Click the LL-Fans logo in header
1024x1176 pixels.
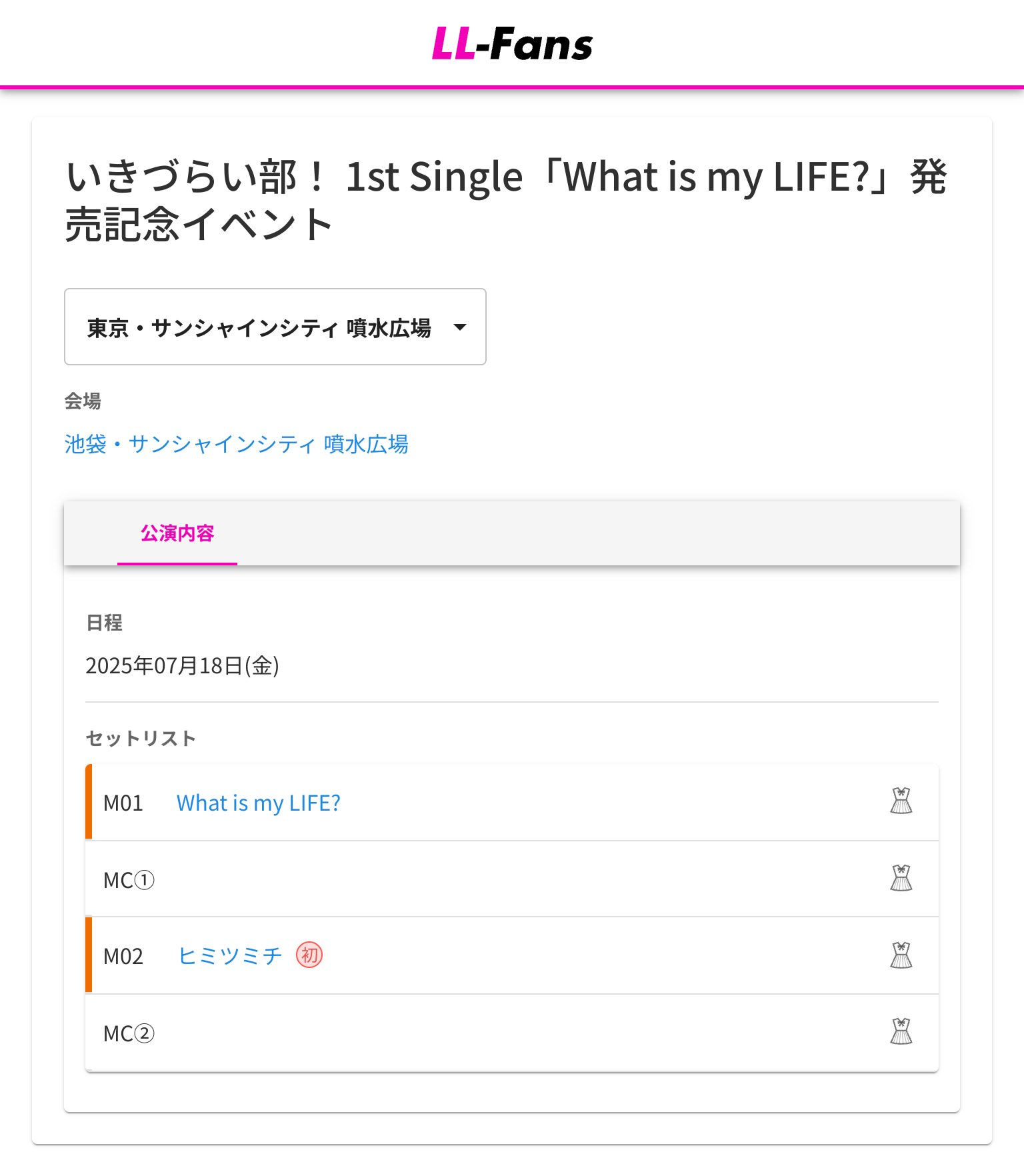512,44
